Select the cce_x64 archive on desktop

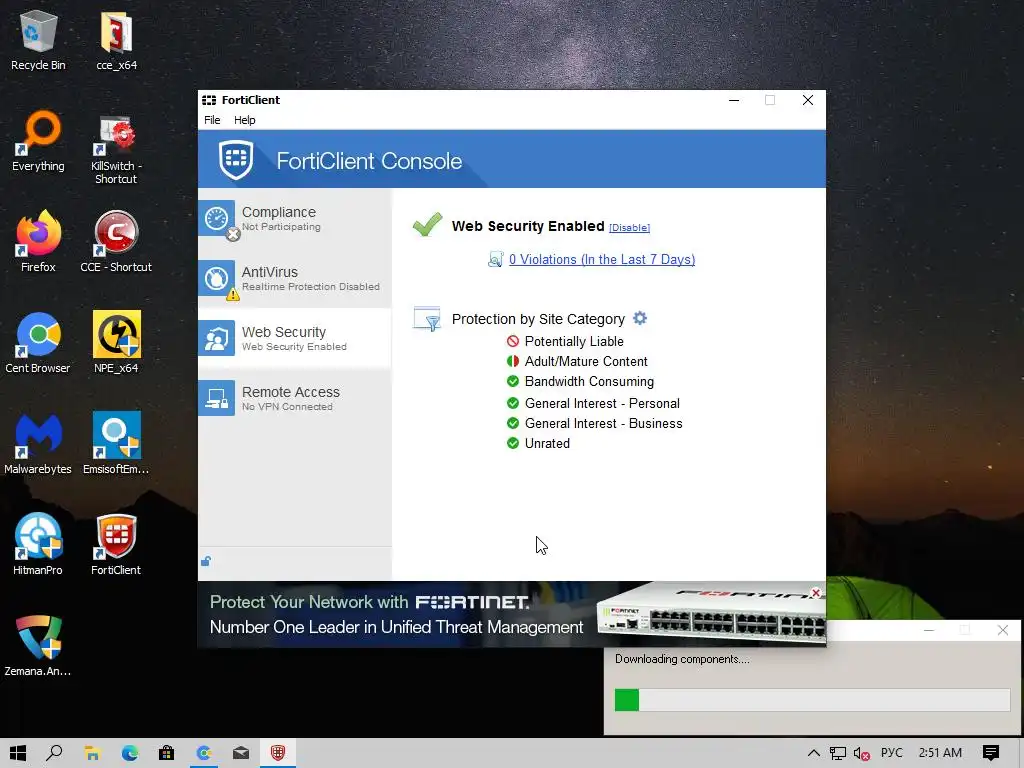pyautogui.click(x=116, y=40)
